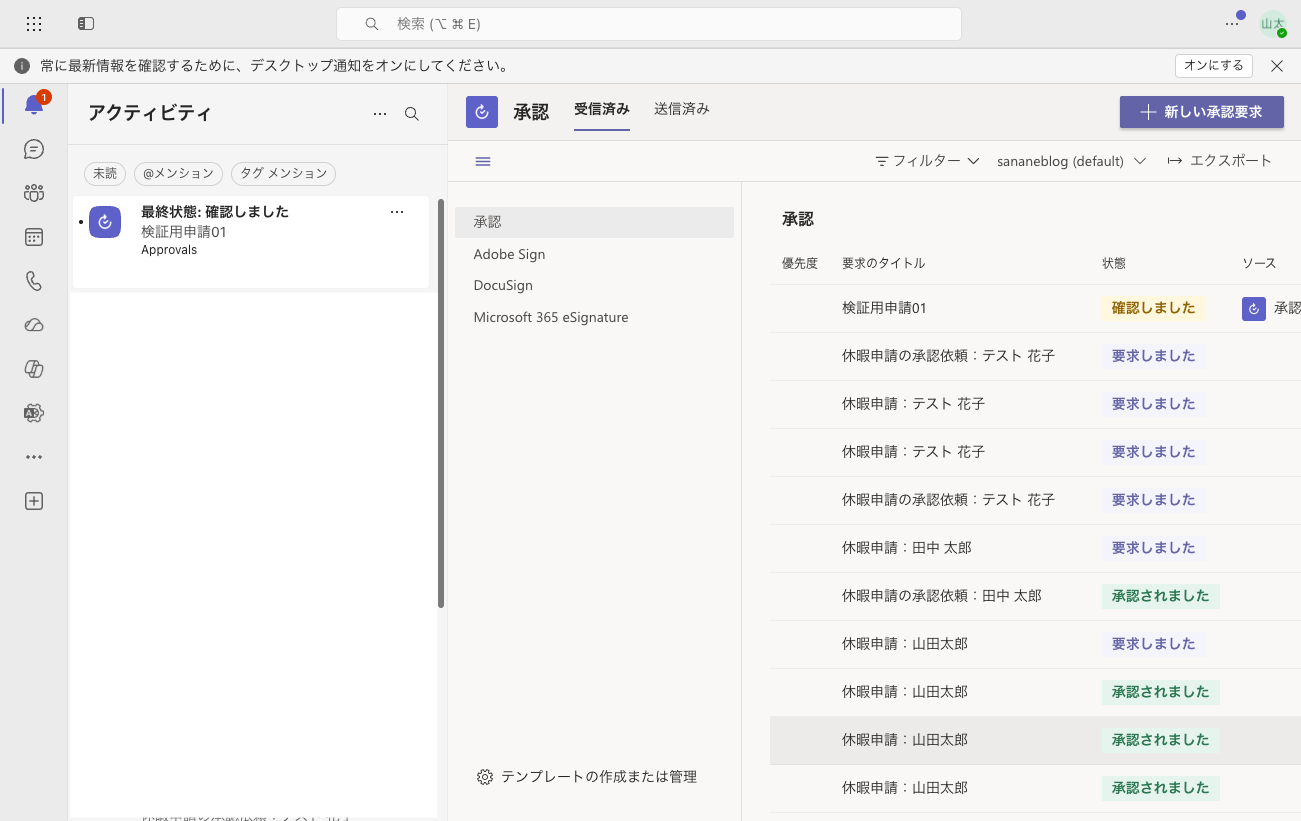
Task: Click the Approvals app icon in header
Action: (x=482, y=112)
